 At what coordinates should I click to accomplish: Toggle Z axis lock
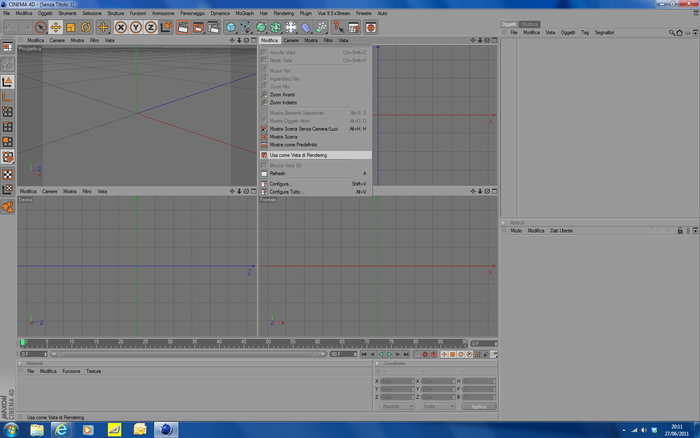click(150, 28)
